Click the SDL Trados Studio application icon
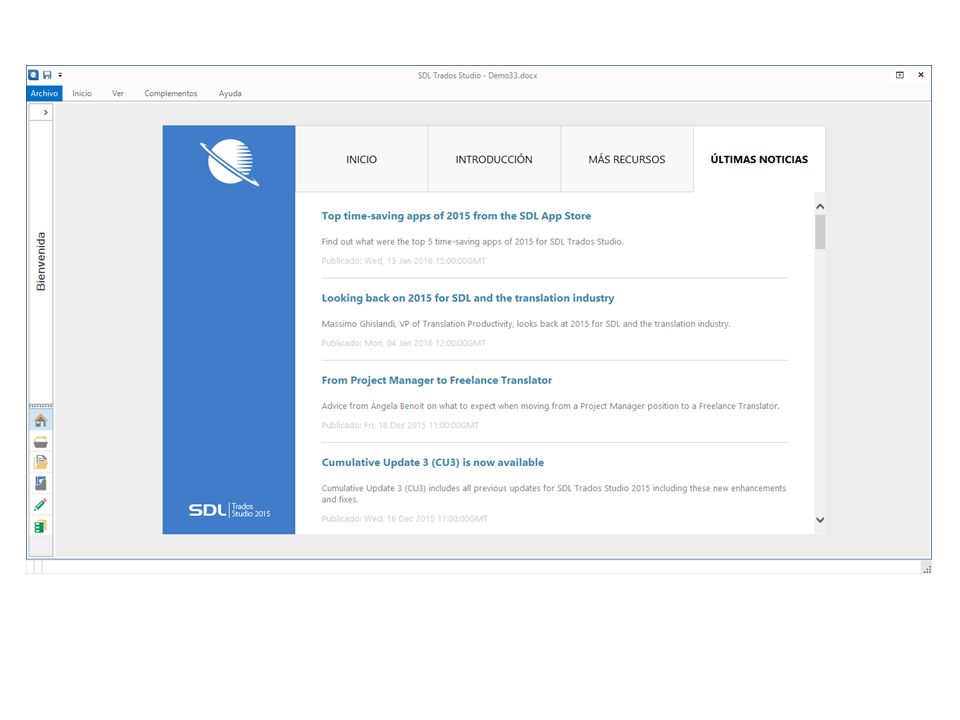Screen dimensions: 960x720 34,75
